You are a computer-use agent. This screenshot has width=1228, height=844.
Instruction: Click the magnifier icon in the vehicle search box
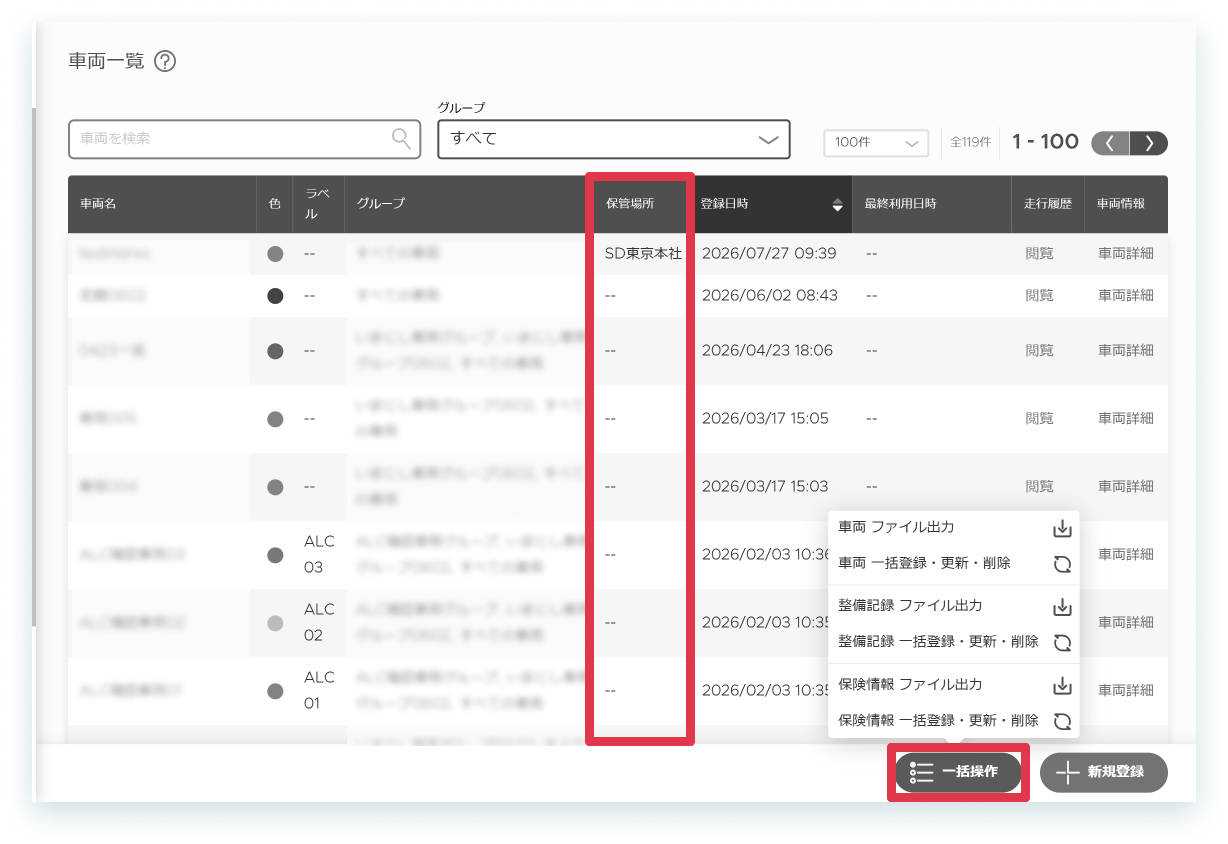tap(401, 139)
